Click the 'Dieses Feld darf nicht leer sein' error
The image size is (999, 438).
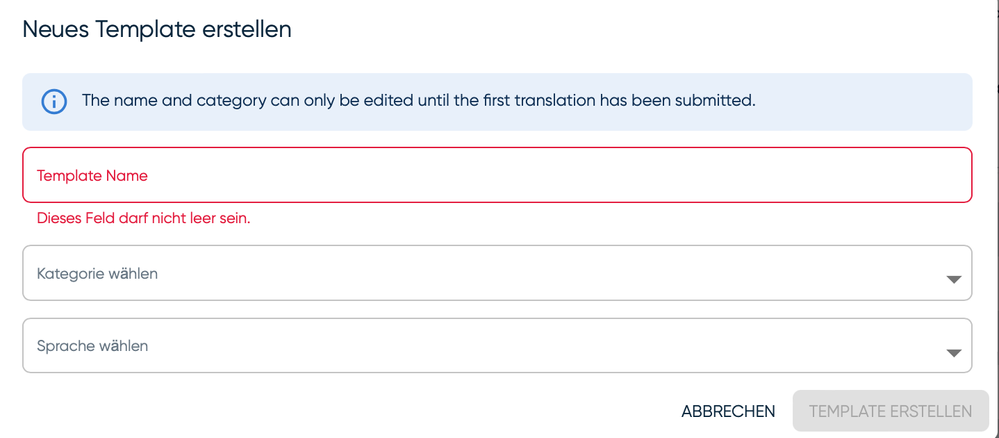143,218
